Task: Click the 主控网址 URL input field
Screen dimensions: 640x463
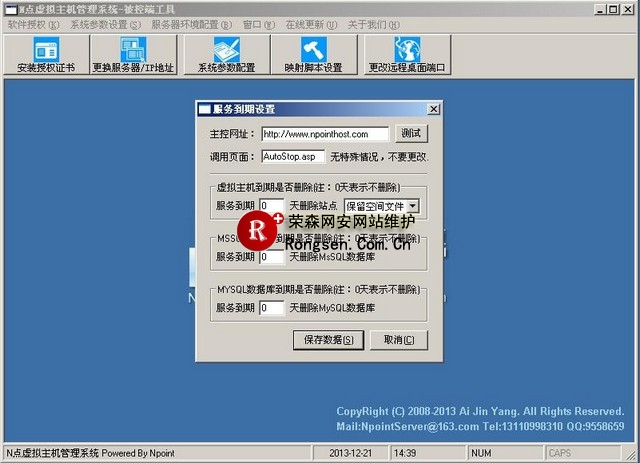Action: (x=325, y=134)
